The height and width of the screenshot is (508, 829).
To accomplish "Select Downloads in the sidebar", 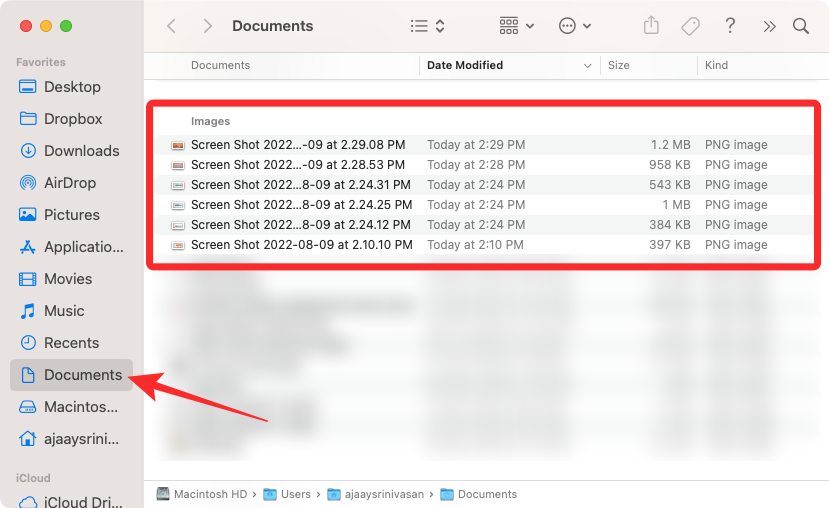I will [x=81, y=151].
